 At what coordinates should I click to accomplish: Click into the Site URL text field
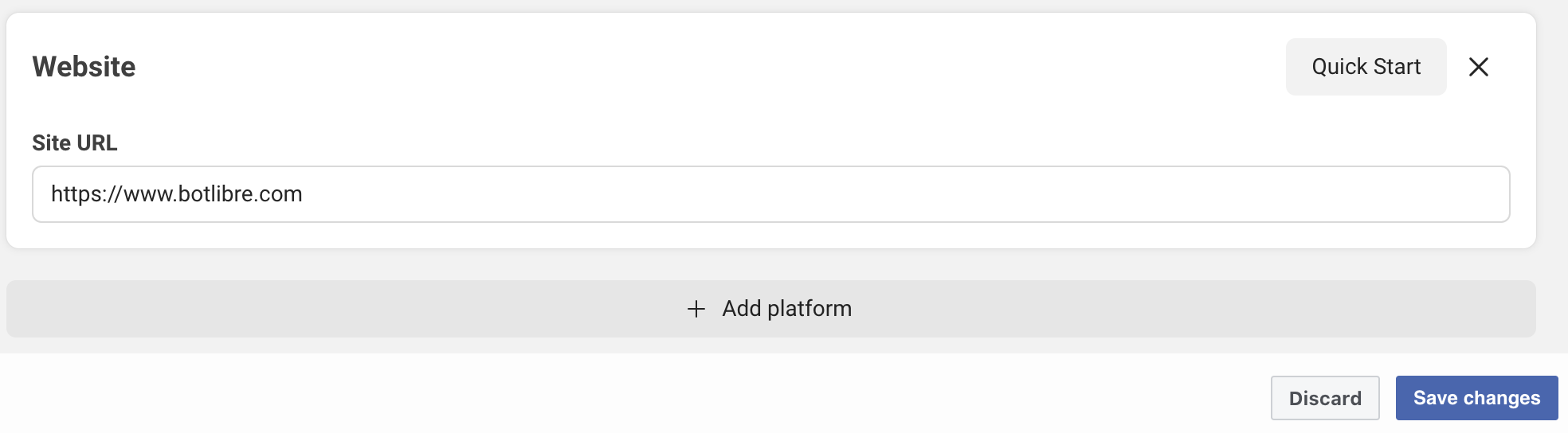point(770,194)
